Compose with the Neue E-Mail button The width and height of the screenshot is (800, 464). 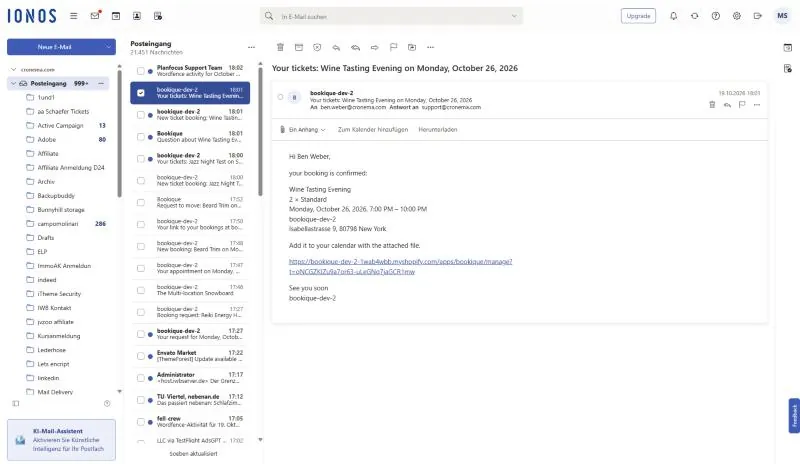tap(55, 46)
